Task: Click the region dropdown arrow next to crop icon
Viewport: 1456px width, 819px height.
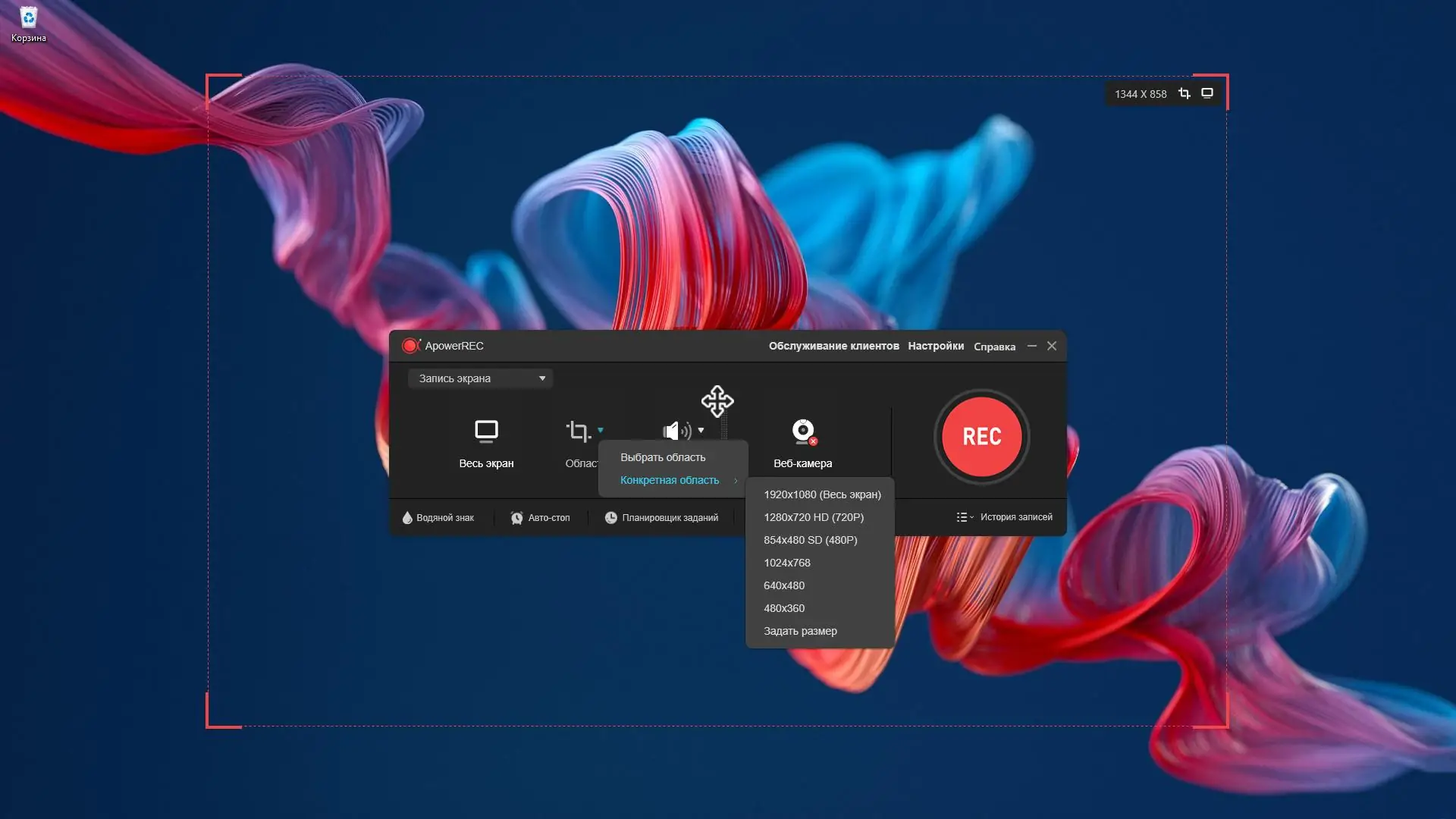Action: 601,430
